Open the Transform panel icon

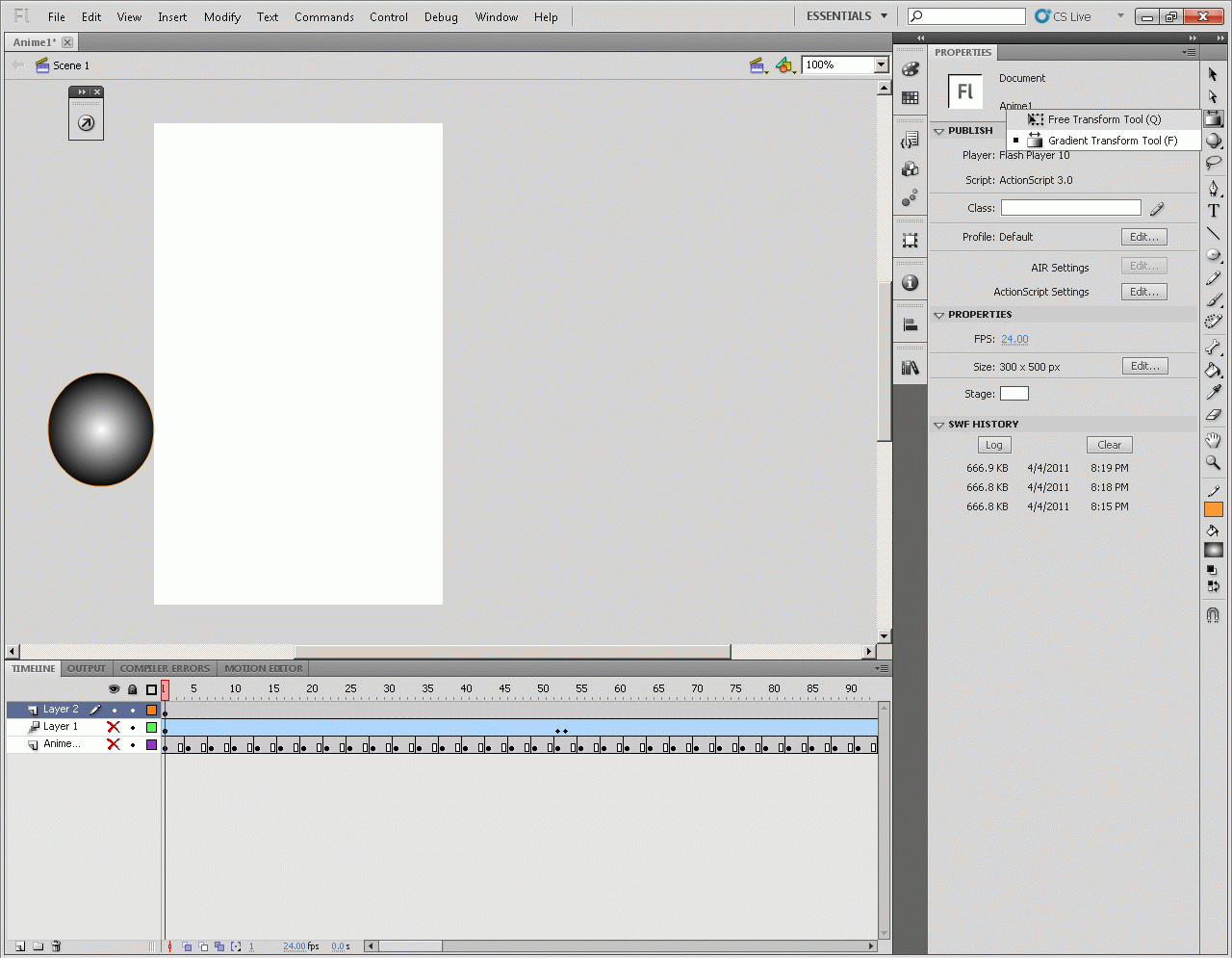click(910, 241)
